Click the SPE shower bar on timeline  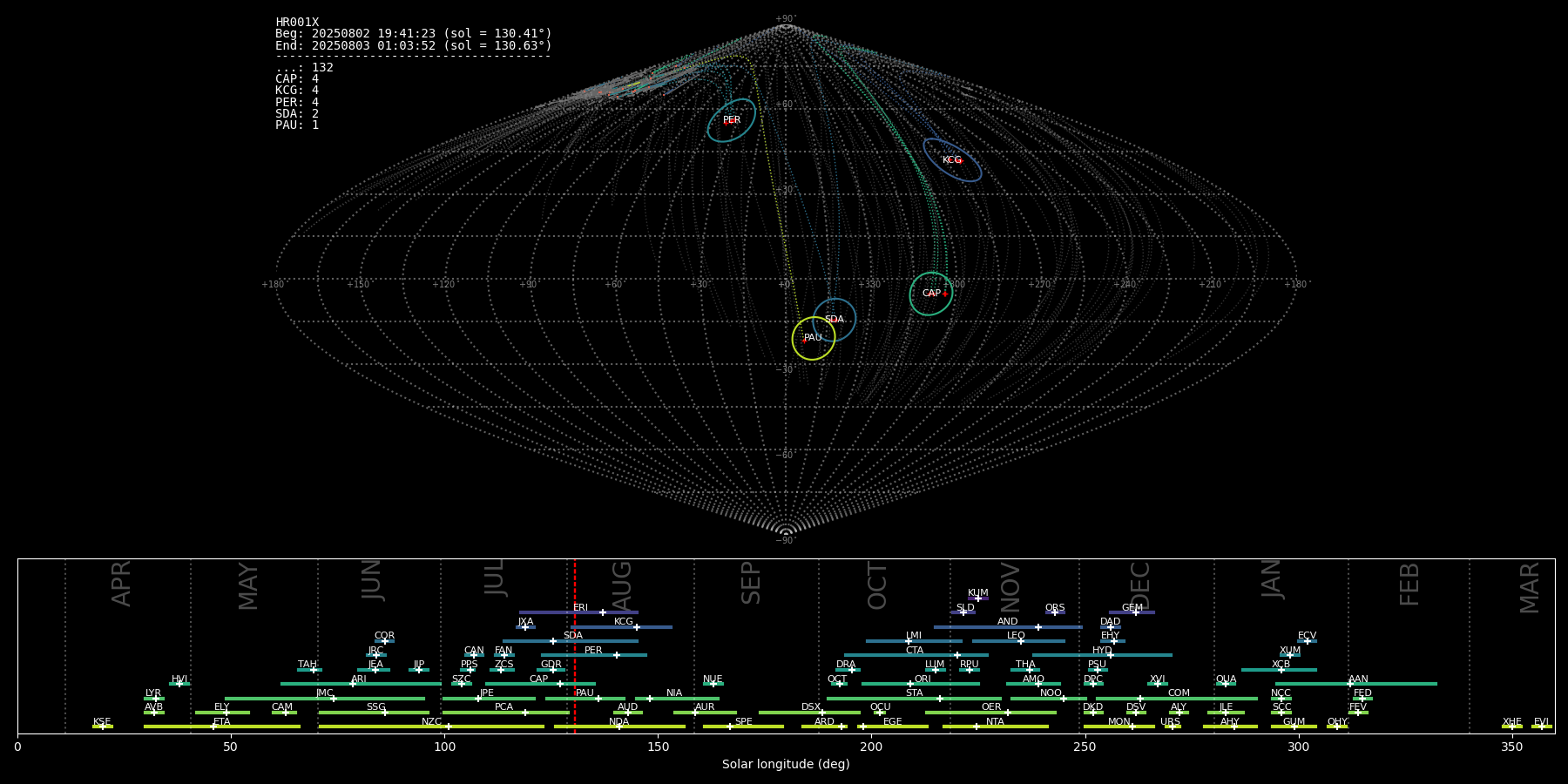click(743, 727)
